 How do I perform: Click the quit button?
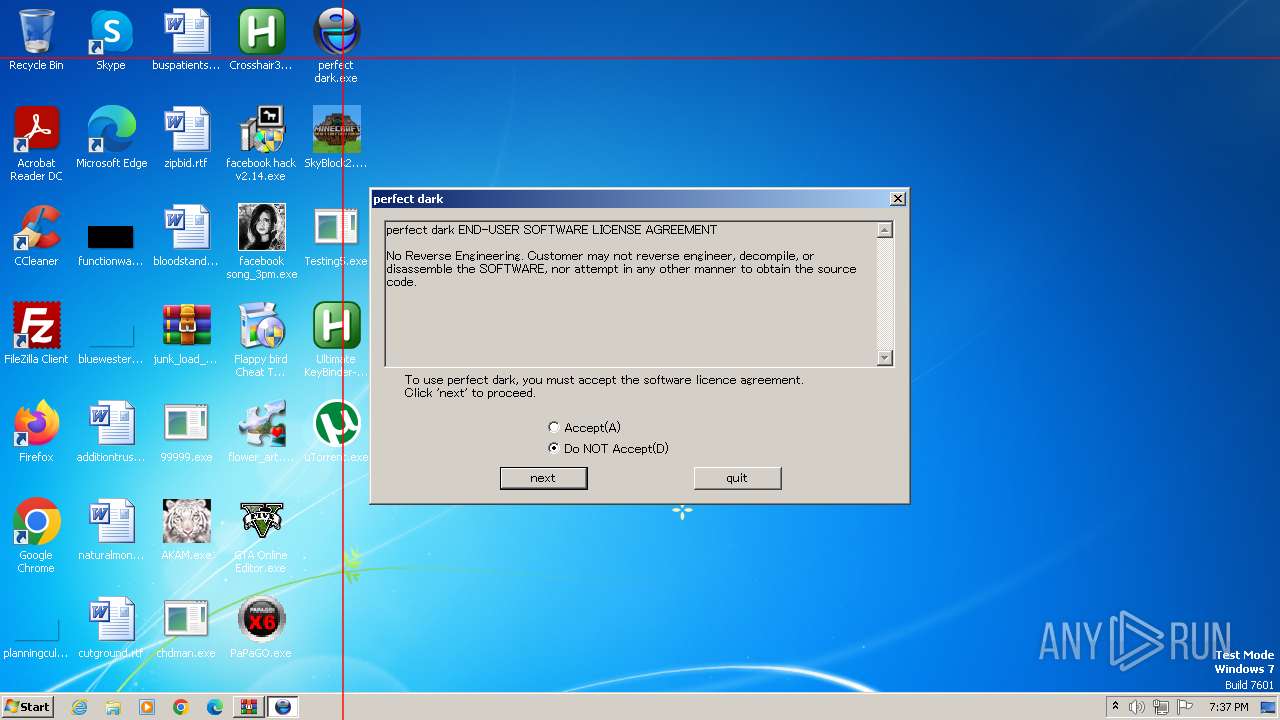tap(737, 478)
